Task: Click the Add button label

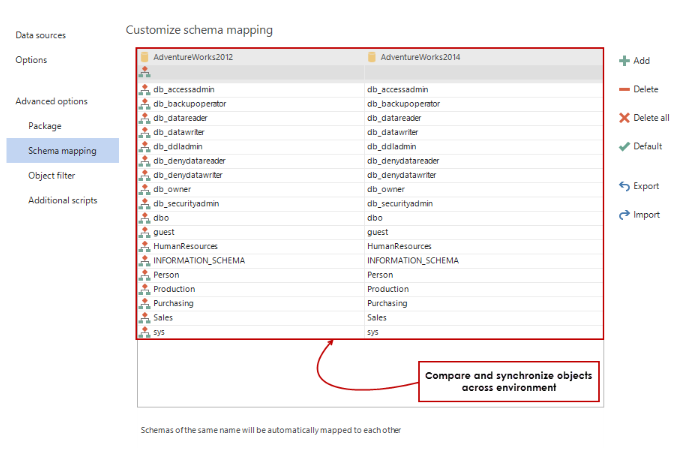Action: (641, 61)
